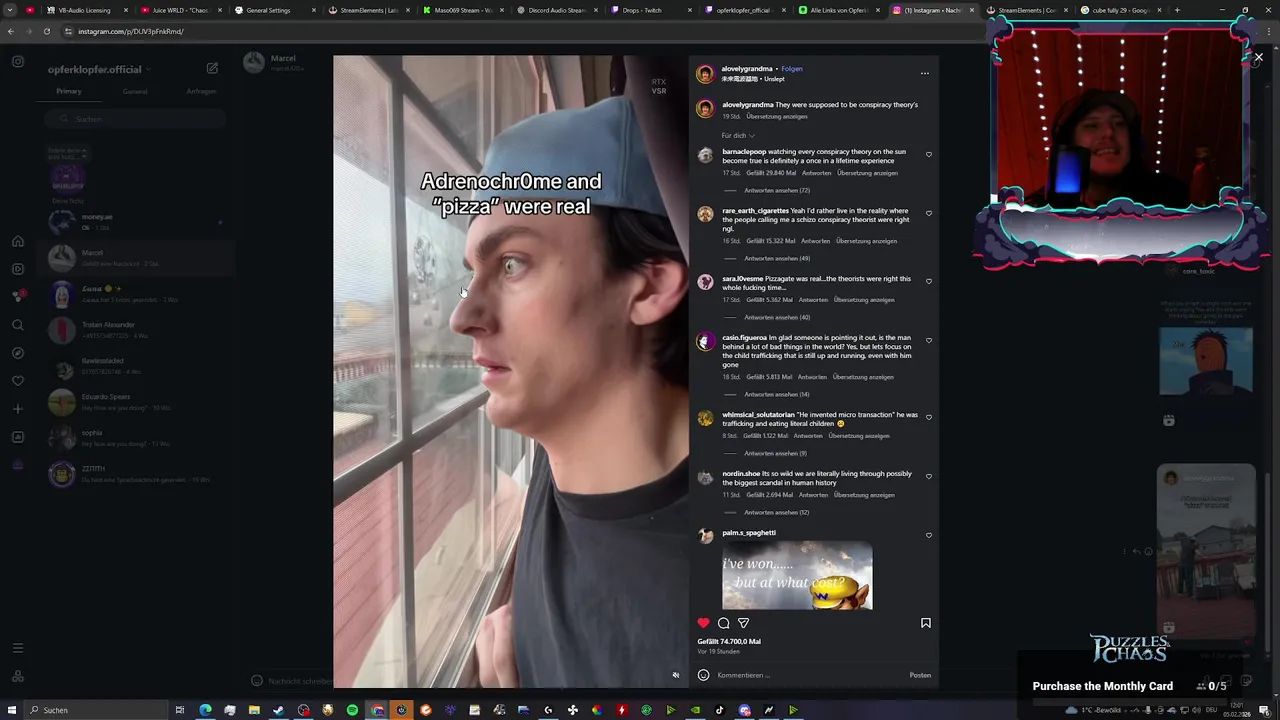Create new post with the sidebar plus

tap(18, 409)
